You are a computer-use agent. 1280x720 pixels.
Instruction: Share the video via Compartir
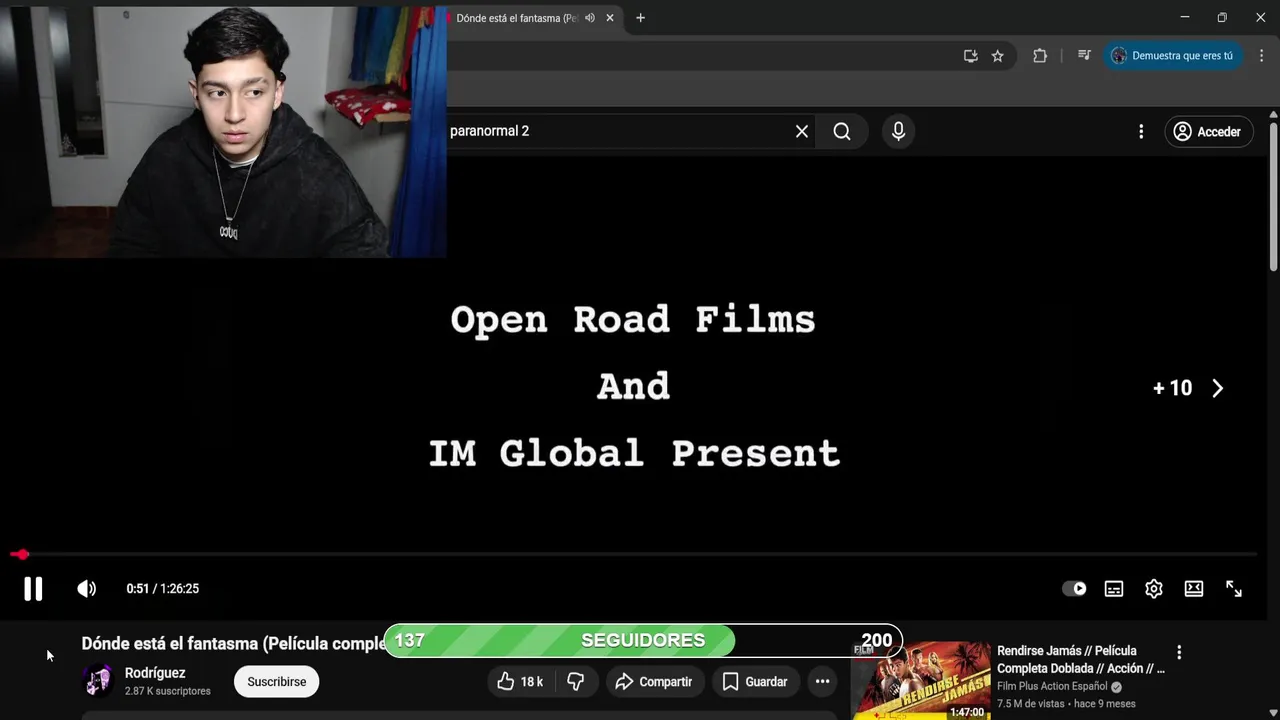click(x=654, y=682)
